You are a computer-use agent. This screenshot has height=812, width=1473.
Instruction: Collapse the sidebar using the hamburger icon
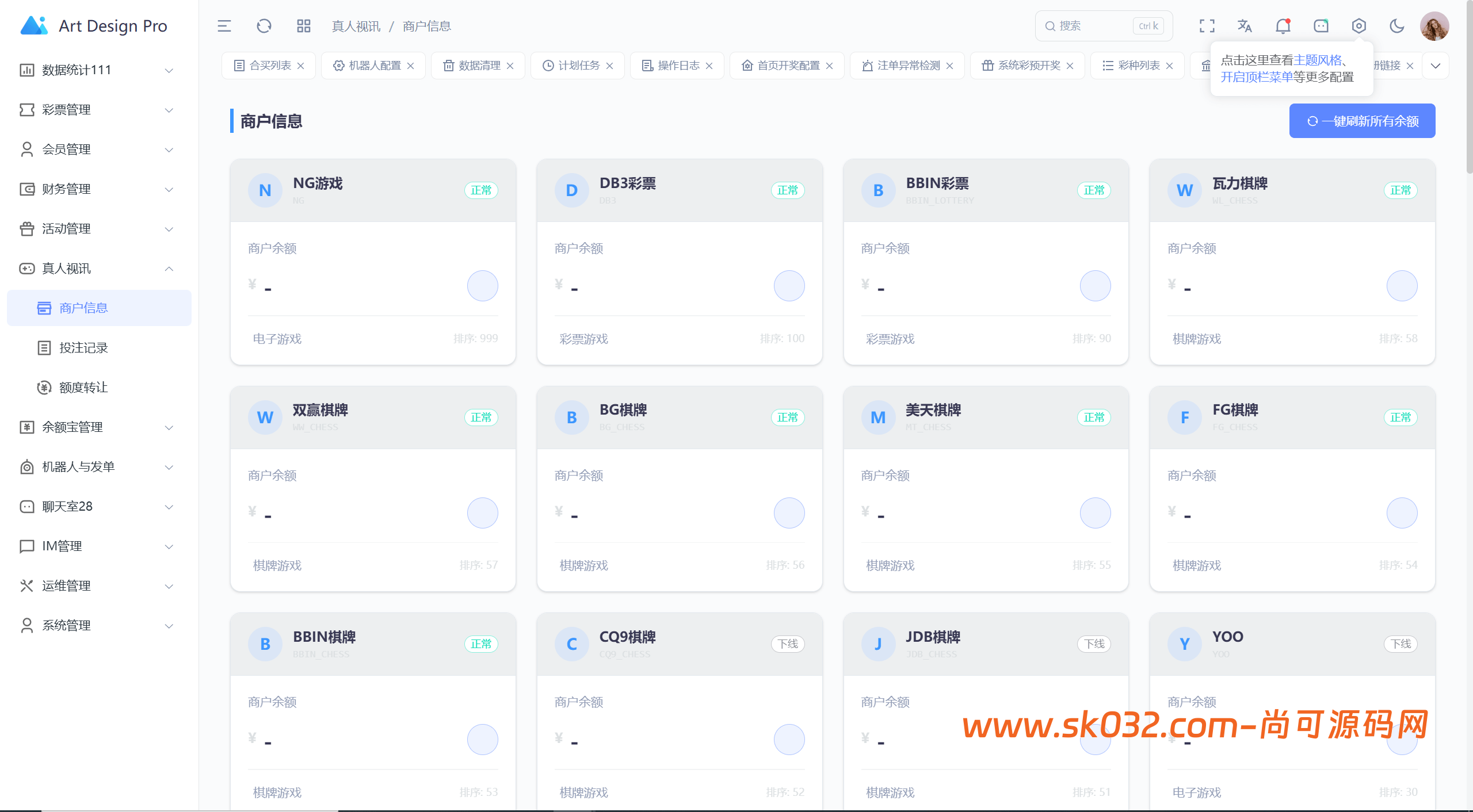pos(223,26)
